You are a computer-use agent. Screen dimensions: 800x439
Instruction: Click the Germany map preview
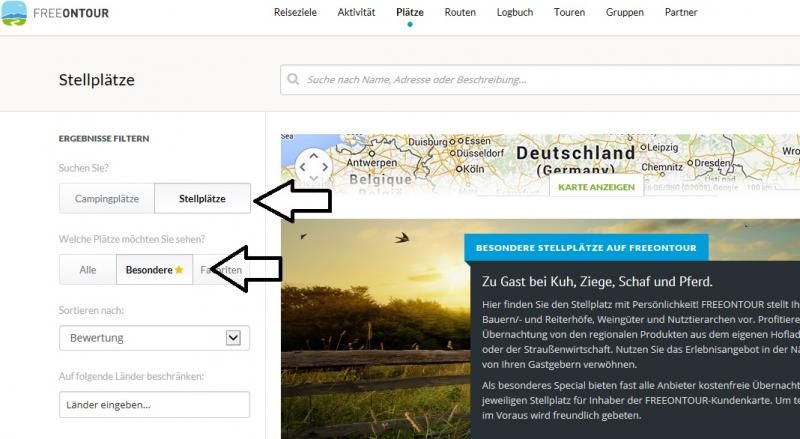540,164
